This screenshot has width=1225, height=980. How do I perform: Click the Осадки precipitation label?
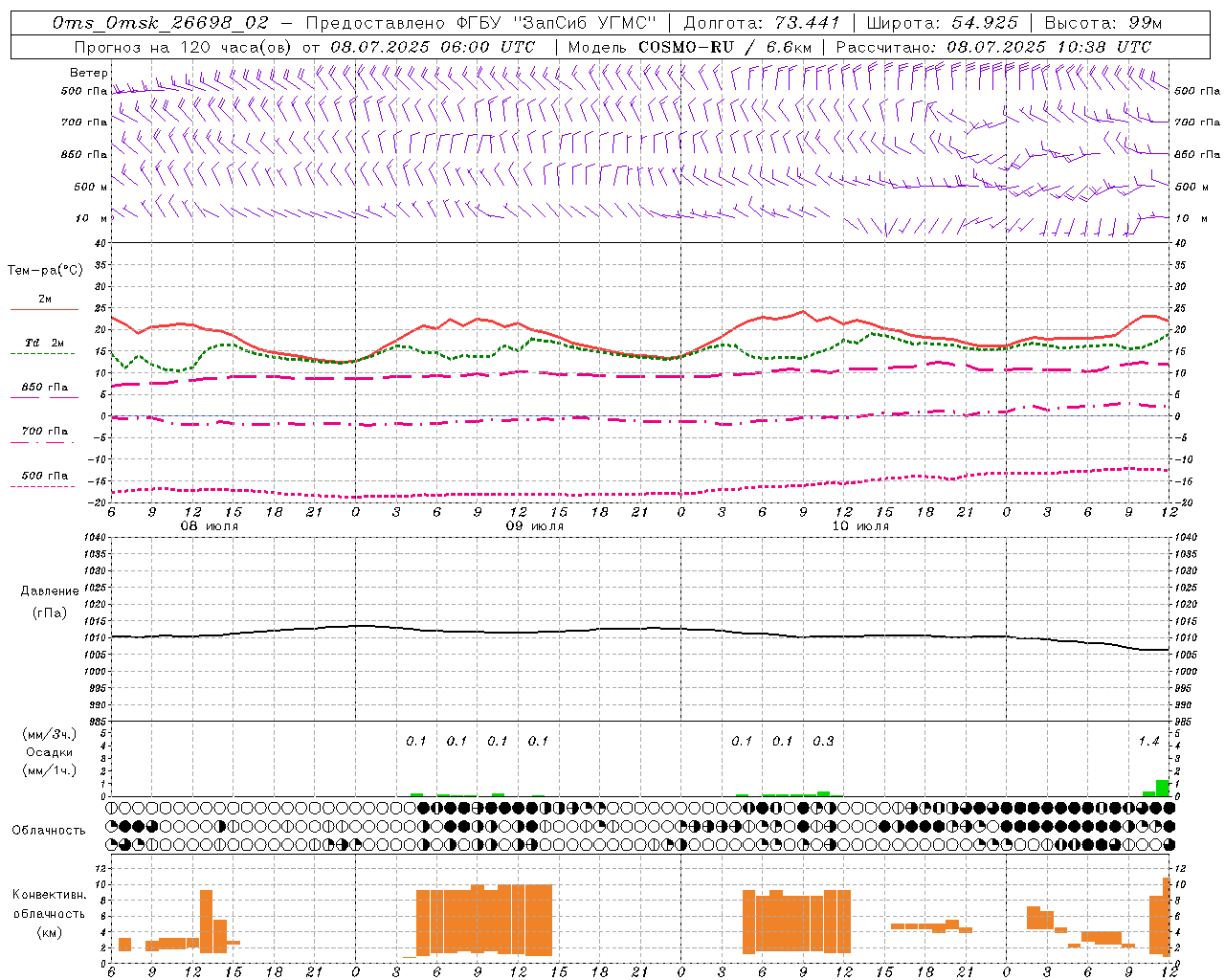50,752
